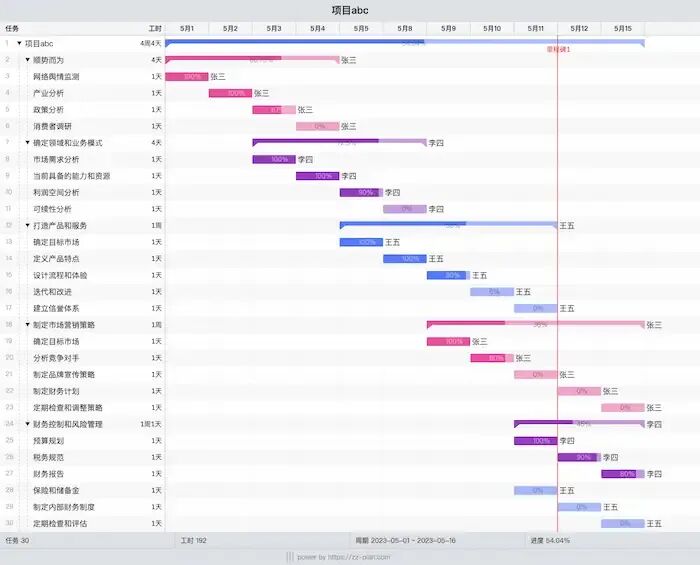Collapse the 项目abc root task

click(x=19, y=43)
